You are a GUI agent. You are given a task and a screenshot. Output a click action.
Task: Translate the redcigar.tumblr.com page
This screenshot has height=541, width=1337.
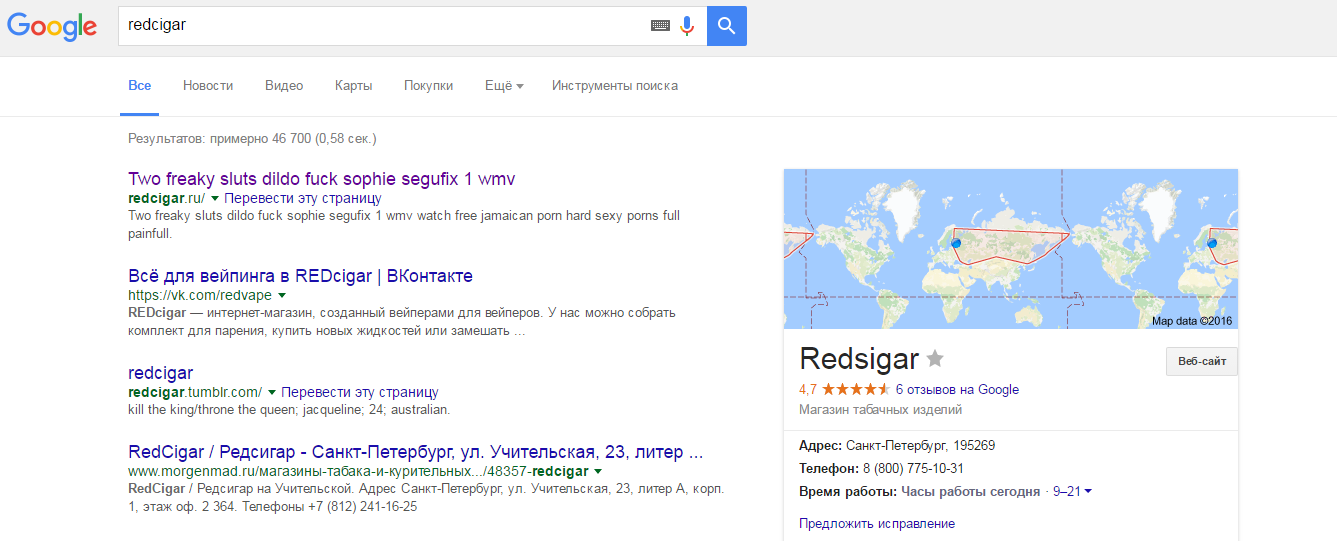click(x=360, y=393)
